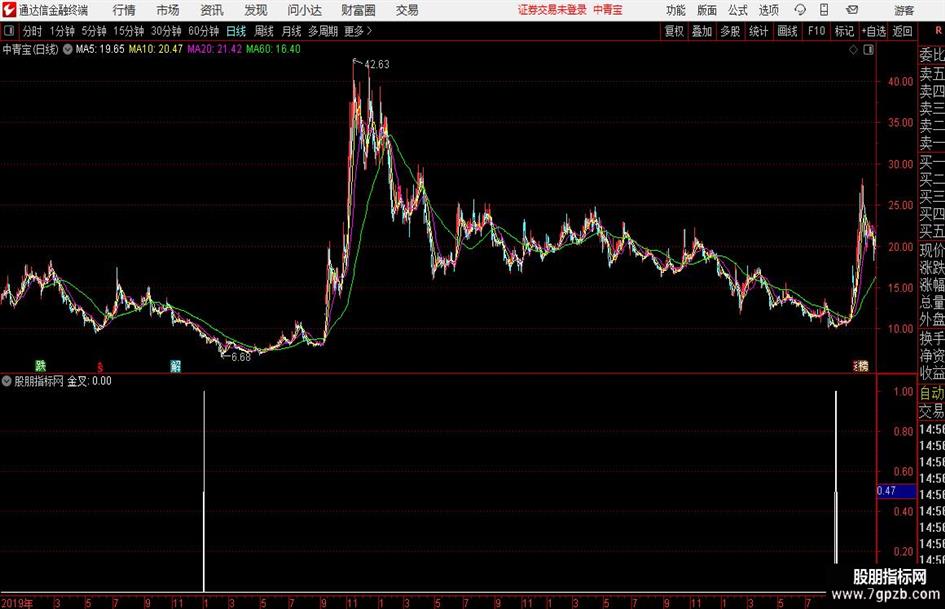The height and width of the screenshot is (609, 945).
Task: Open the mail envelope icon
Action: [x=852, y=10]
